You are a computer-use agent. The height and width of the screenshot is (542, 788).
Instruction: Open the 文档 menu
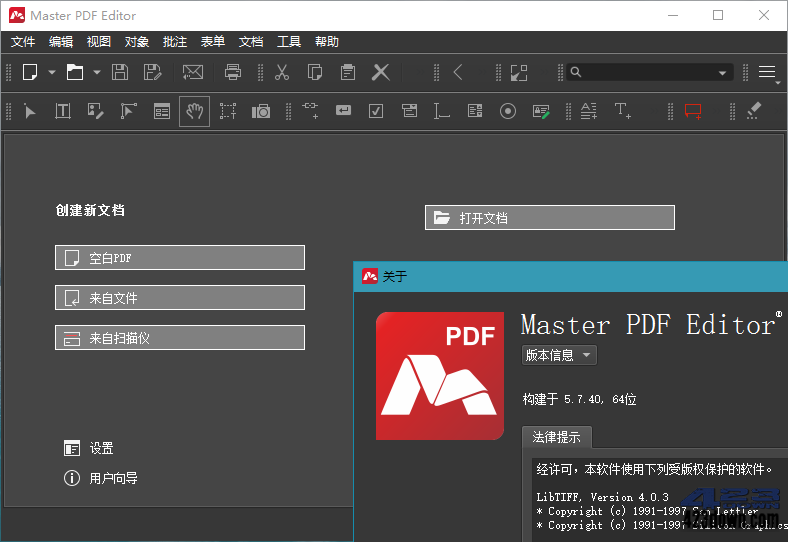pyautogui.click(x=251, y=42)
